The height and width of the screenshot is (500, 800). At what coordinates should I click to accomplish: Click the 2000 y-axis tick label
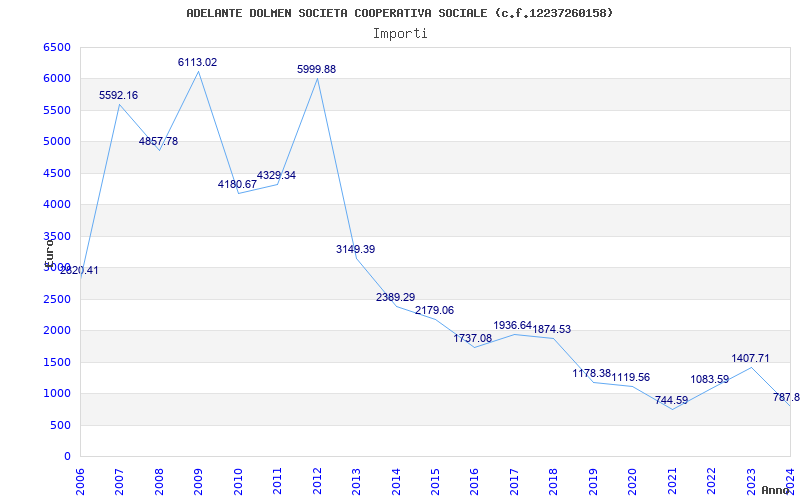coord(57,331)
